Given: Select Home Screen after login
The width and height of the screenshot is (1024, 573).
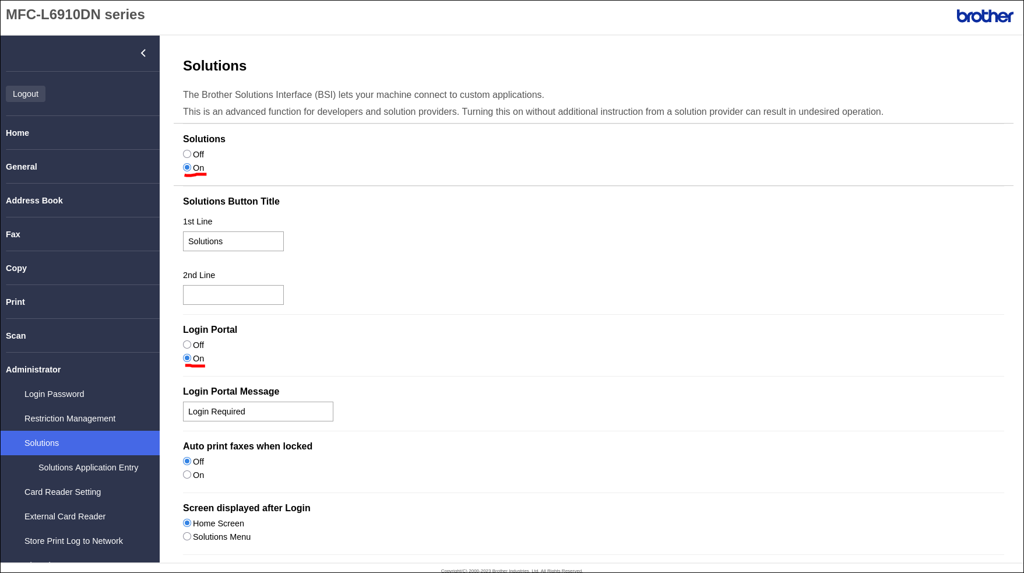Looking at the screenshot, I should click(x=187, y=523).
